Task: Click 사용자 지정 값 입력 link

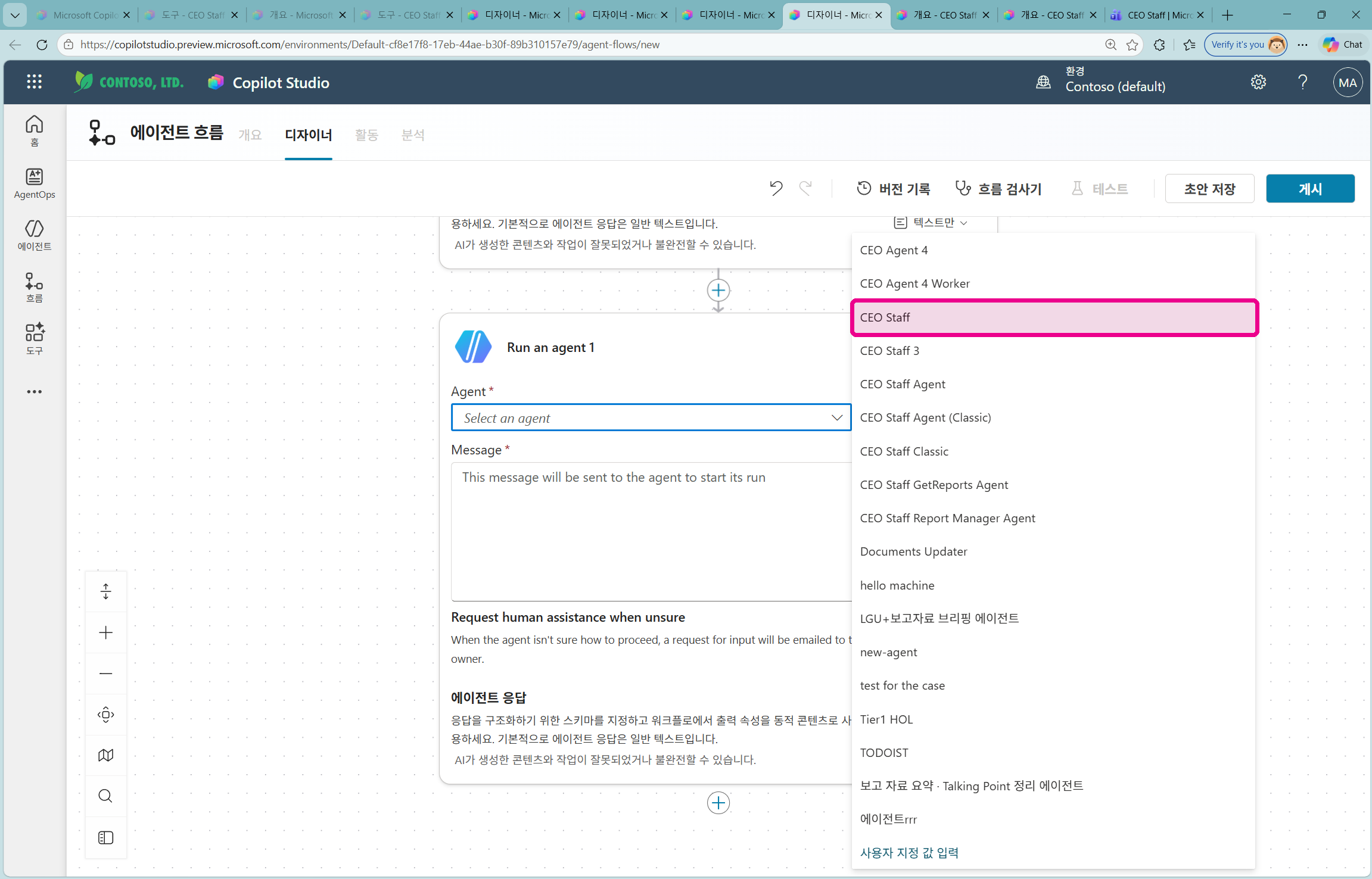Action: pos(909,853)
